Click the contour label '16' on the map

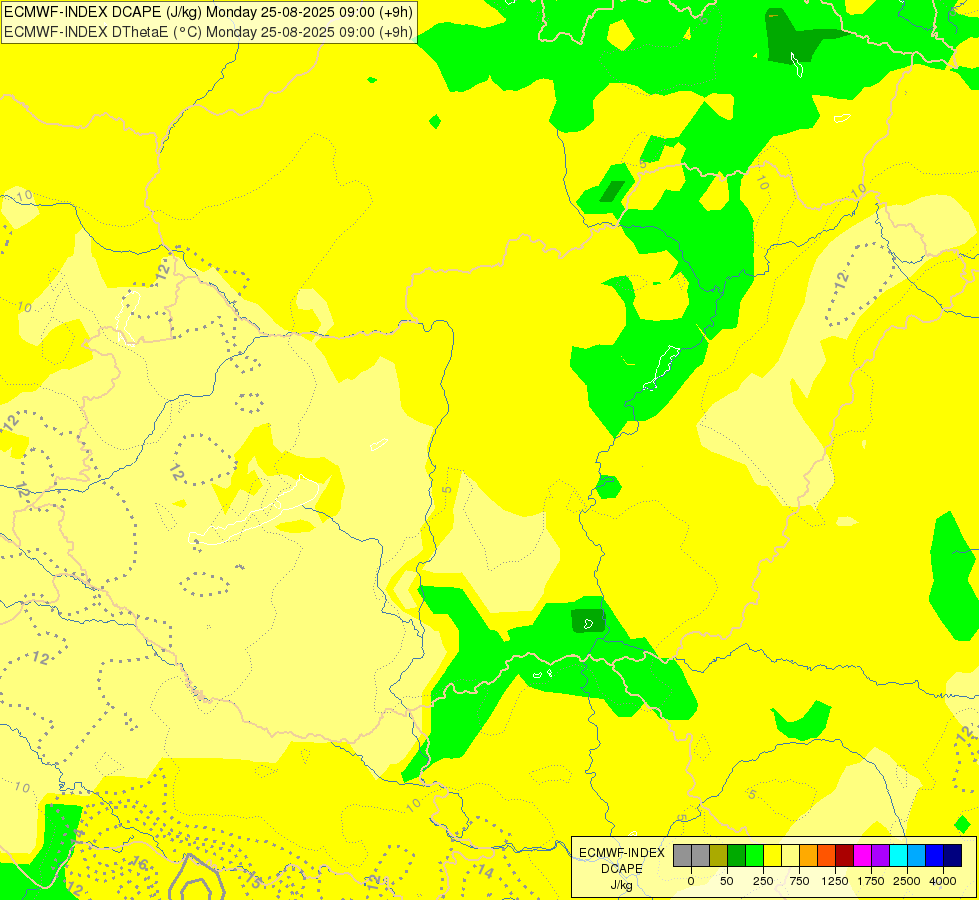coord(140,864)
